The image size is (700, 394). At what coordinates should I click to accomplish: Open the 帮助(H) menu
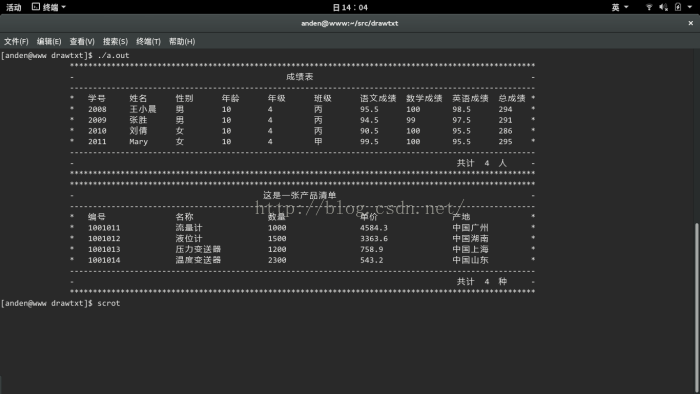coord(182,41)
